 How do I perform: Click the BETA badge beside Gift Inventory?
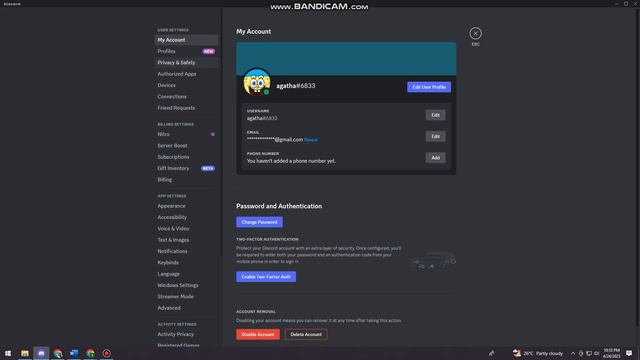point(208,168)
